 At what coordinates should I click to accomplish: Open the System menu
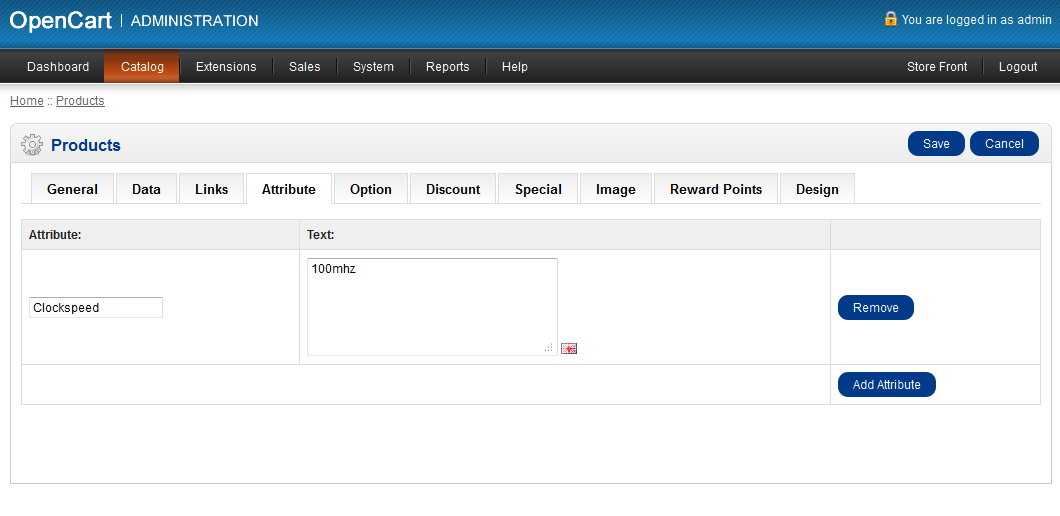tap(373, 67)
